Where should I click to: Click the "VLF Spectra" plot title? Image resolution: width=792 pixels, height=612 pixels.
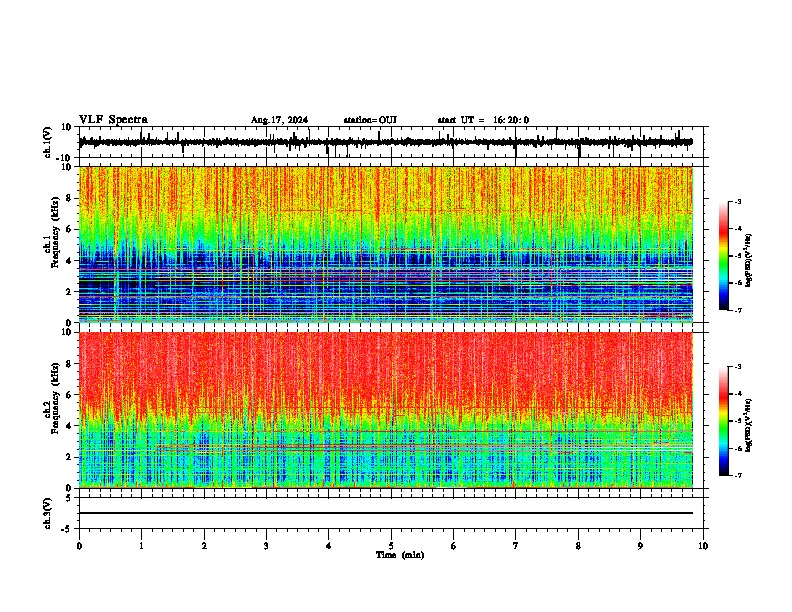(113, 120)
